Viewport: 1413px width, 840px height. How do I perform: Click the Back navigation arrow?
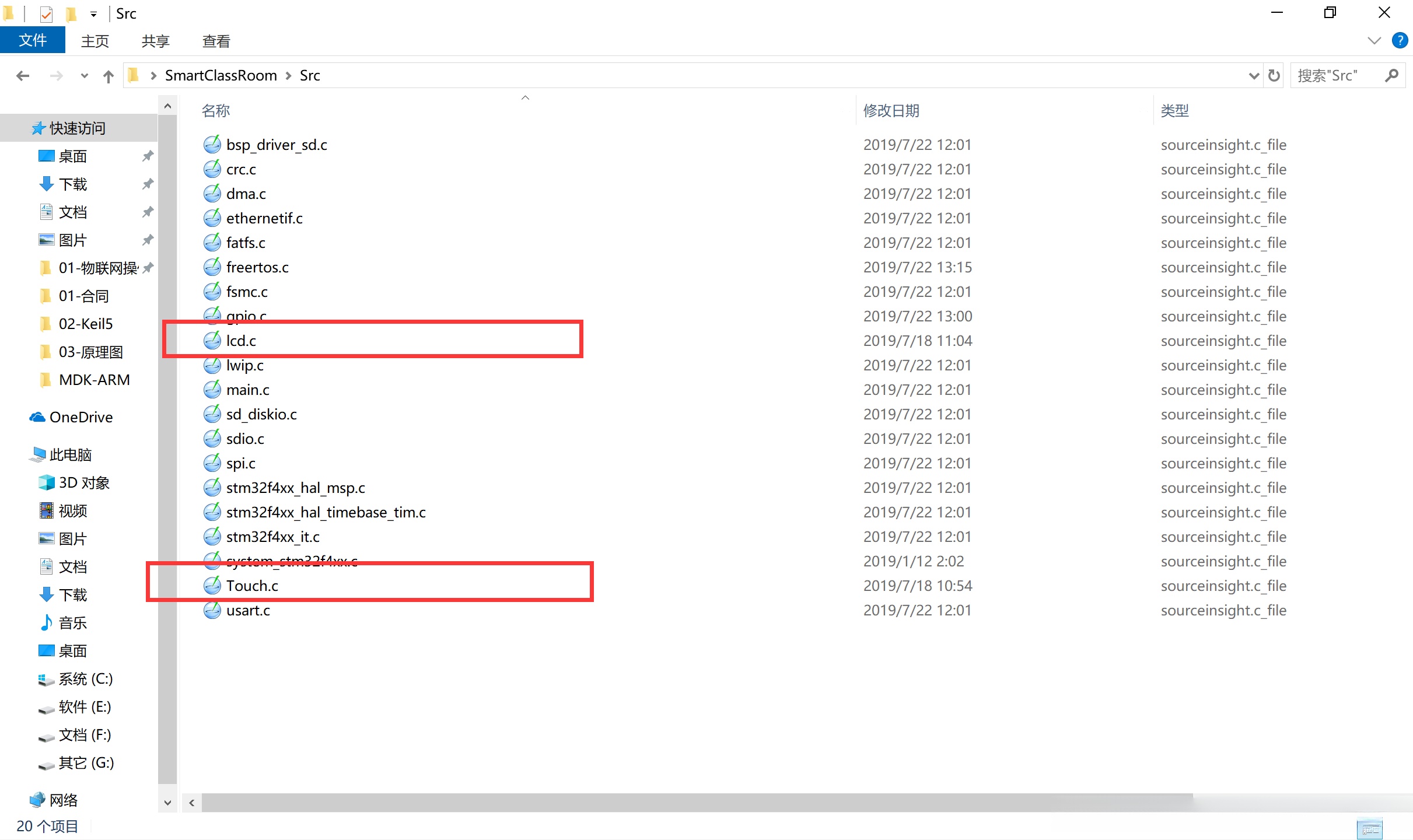[x=23, y=76]
